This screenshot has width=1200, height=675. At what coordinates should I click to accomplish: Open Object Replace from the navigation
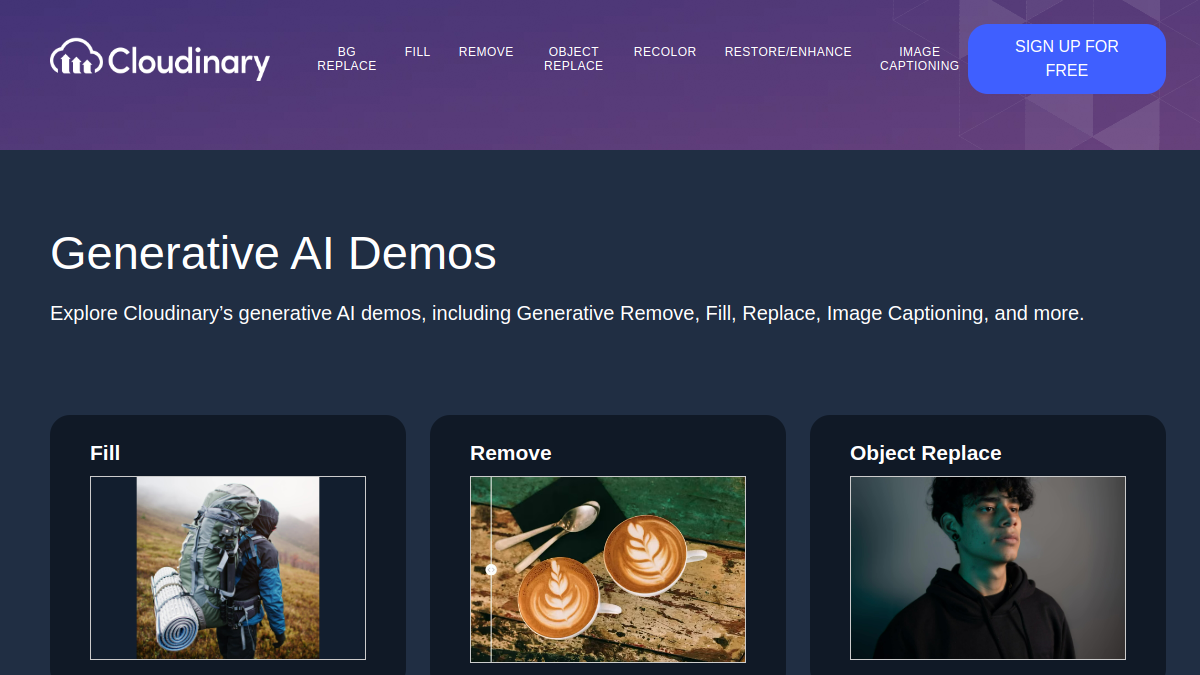tap(574, 59)
